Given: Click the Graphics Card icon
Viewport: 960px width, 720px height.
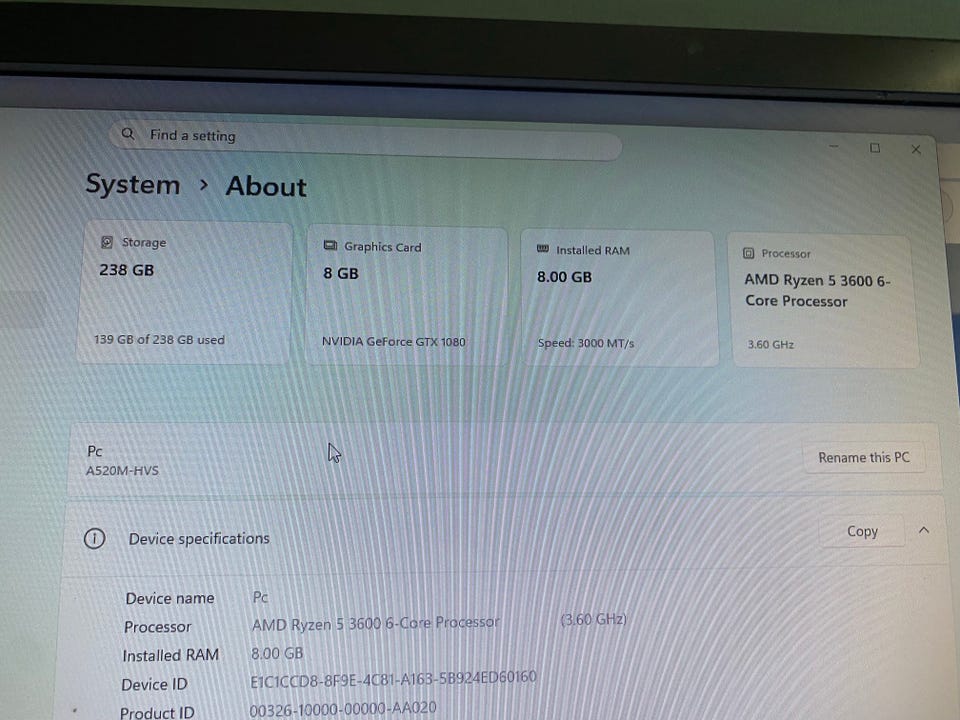Looking at the screenshot, I should 330,246.
